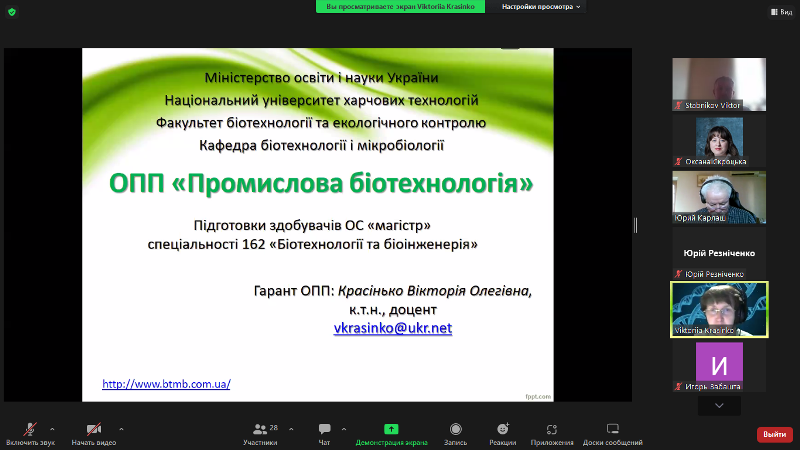Select Stobnikov Victor video thumbnail
The width and height of the screenshot is (800, 450).
coord(719,84)
